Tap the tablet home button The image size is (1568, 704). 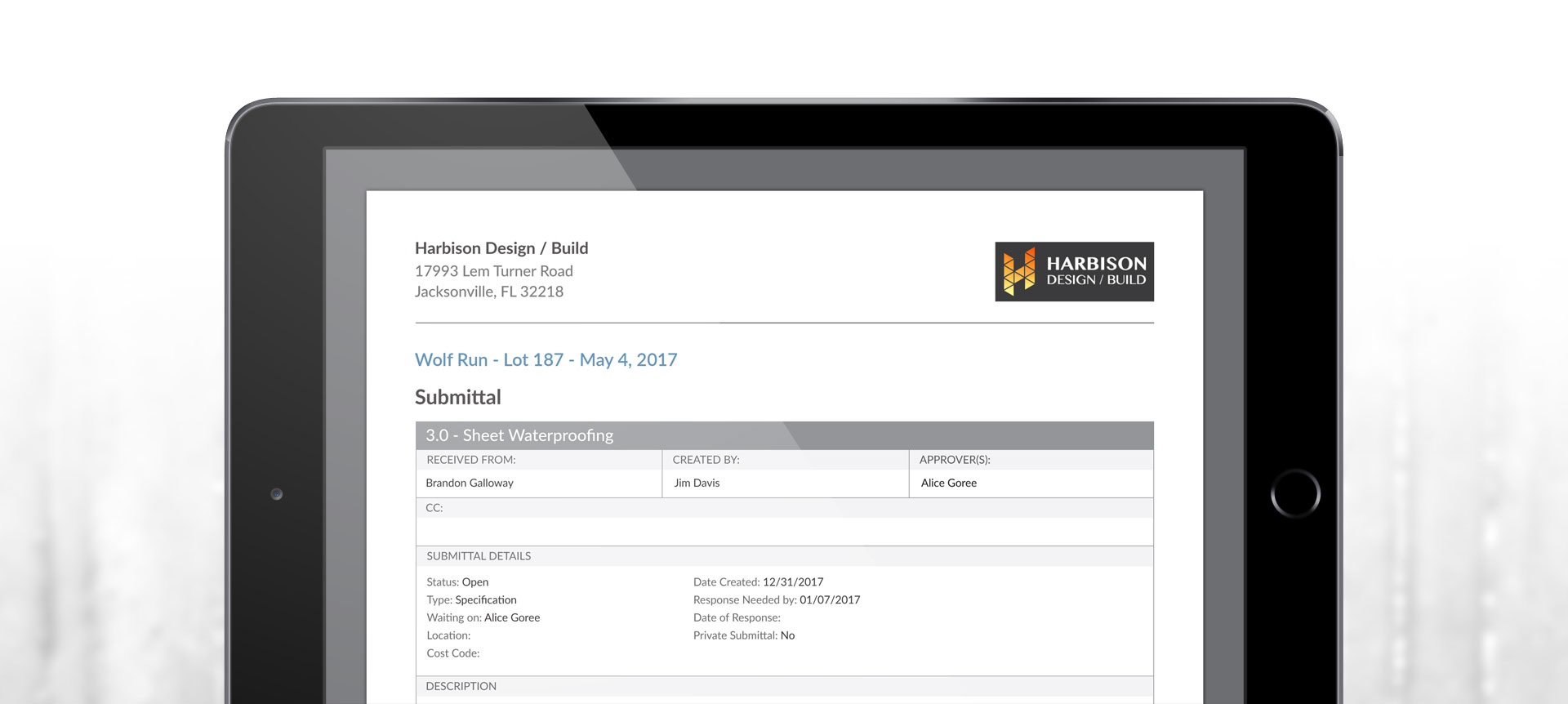pos(1295,493)
